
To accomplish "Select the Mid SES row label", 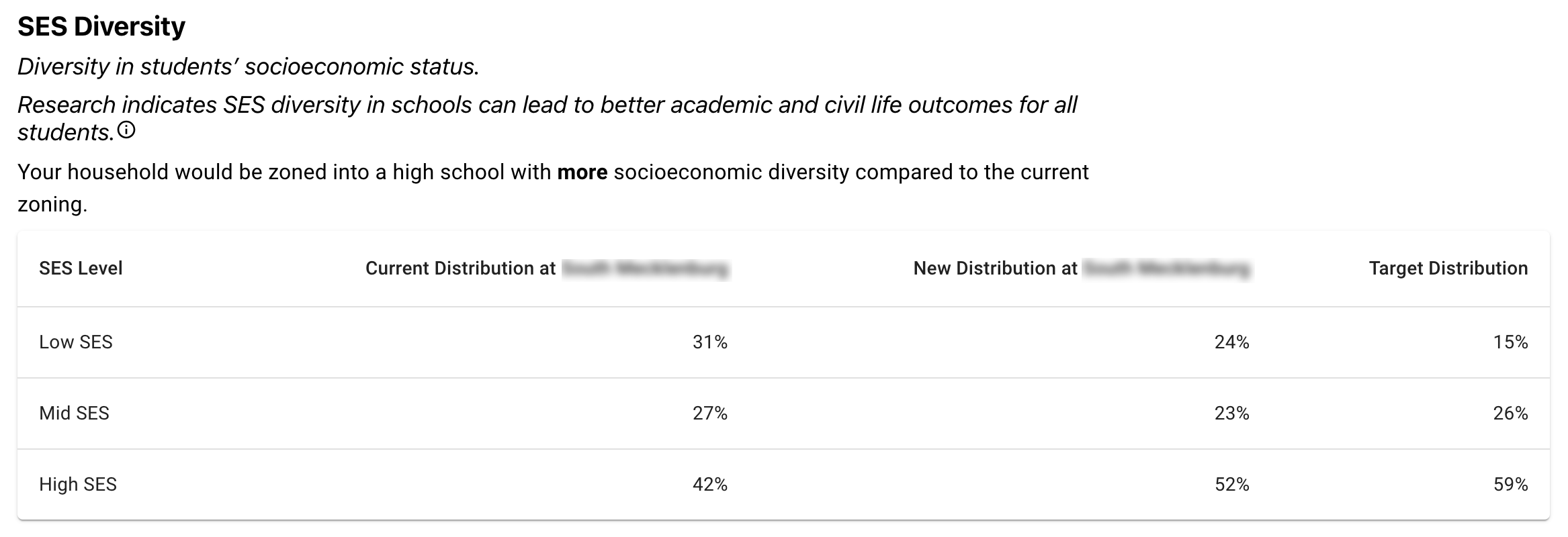I will [x=74, y=413].
